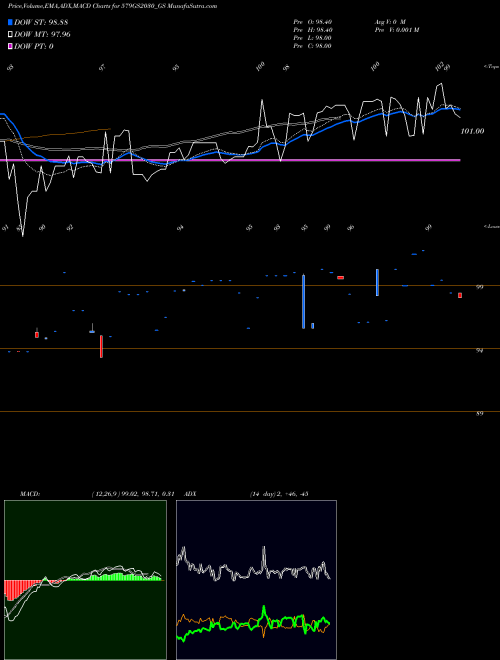The height and width of the screenshot is (660, 500).
Task: Click the ADX panel heading
Action: (x=190, y=494)
